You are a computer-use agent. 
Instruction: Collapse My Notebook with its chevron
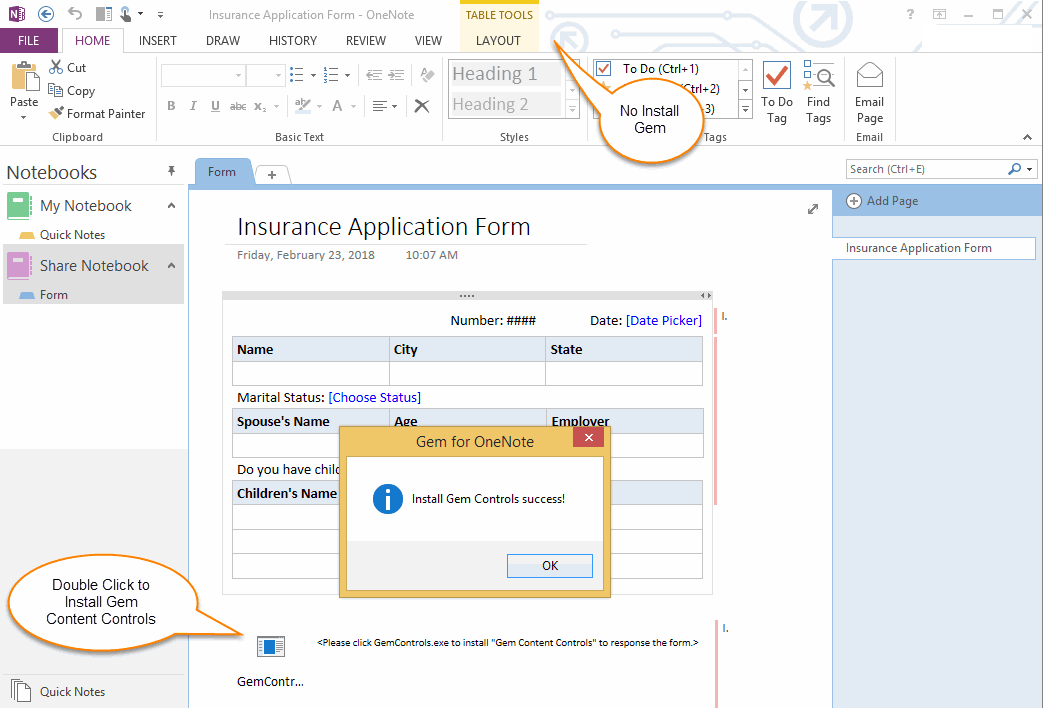(172, 206)
